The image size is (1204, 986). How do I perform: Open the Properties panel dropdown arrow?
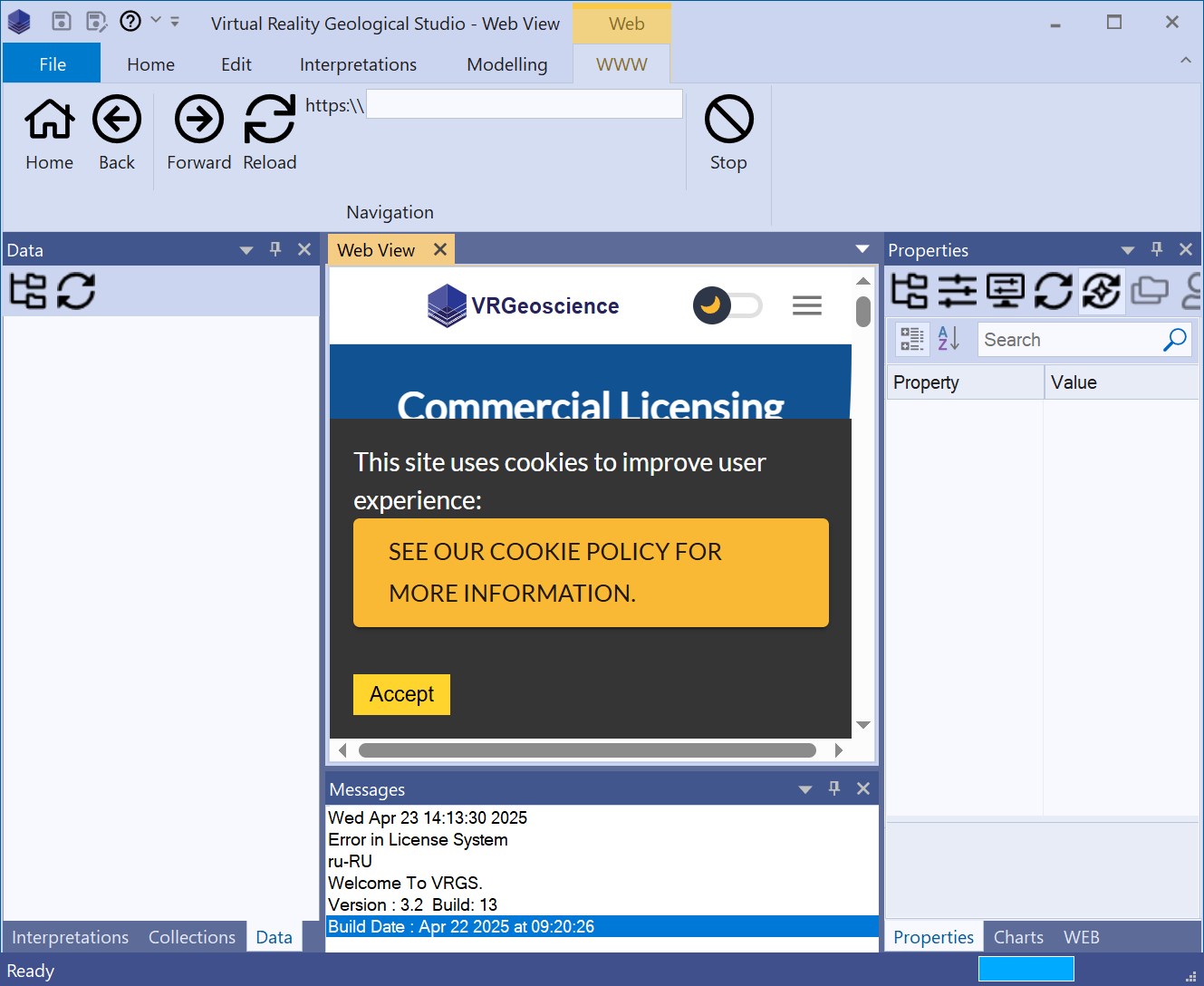[1128, 250]
